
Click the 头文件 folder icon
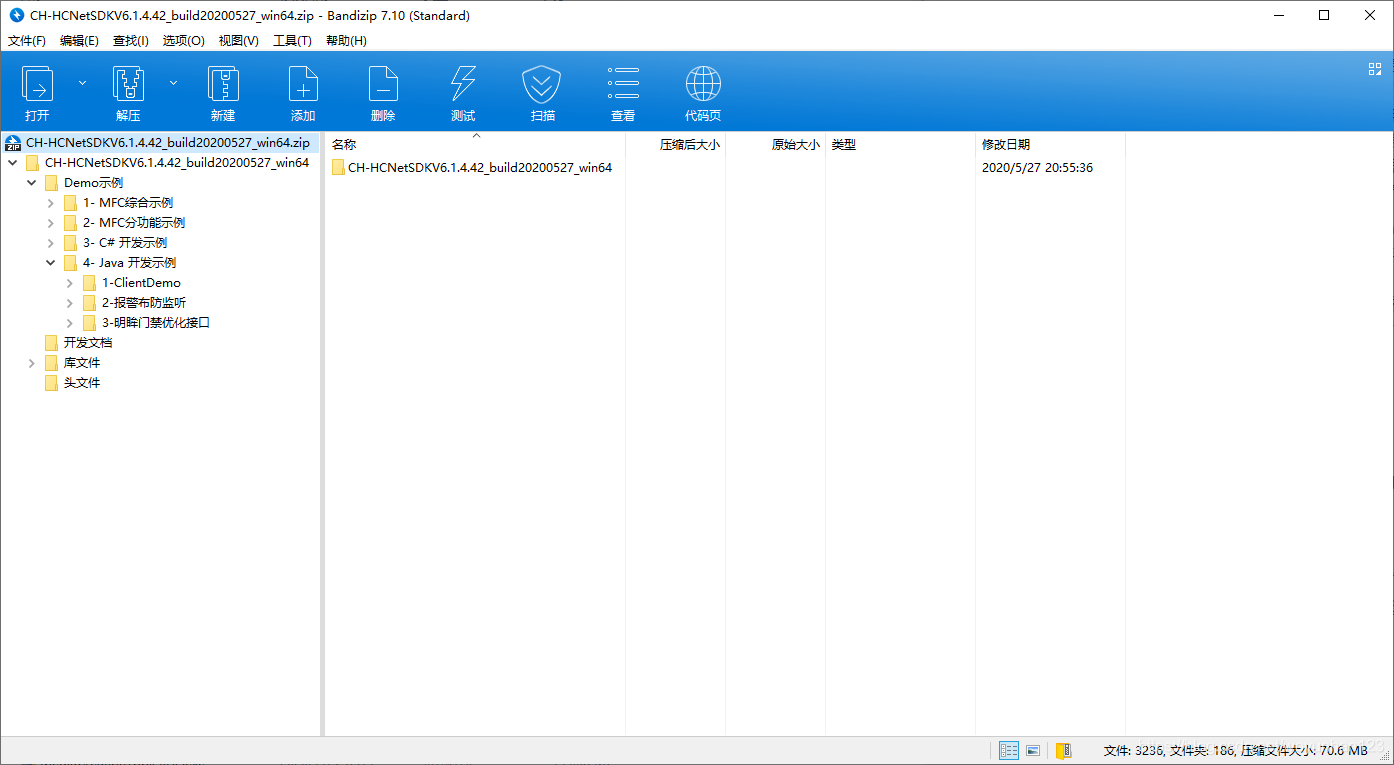tap(51, 383)
